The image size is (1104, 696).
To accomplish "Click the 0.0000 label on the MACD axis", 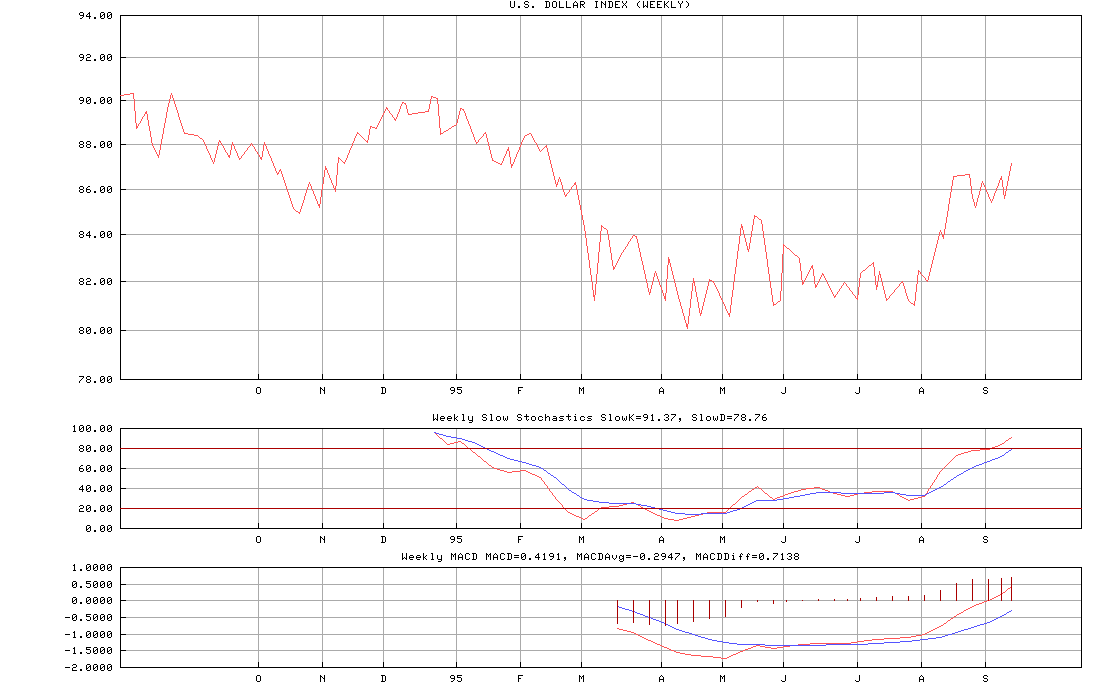I will pos(93,601).
